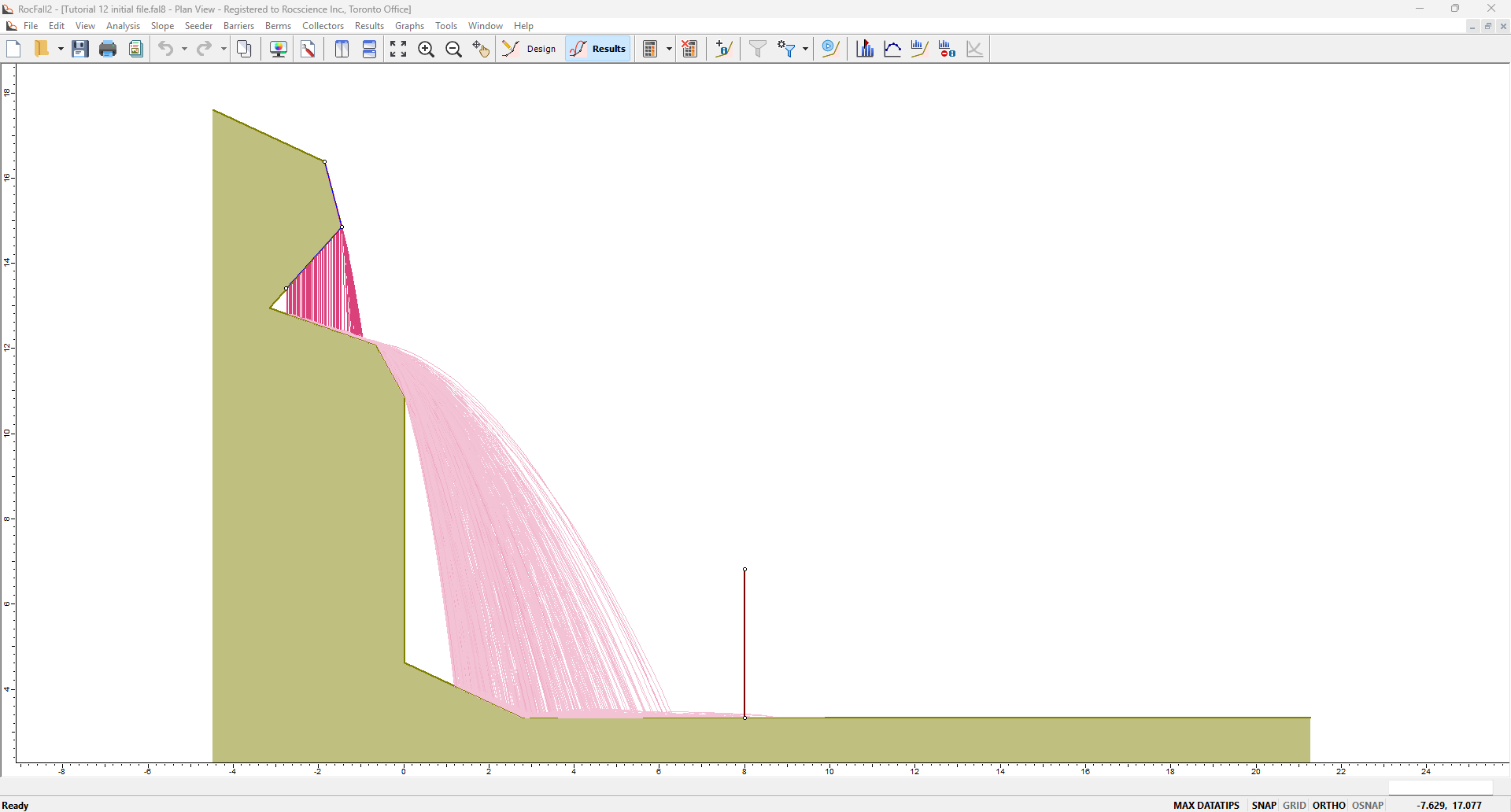Click the barrier's top endpoint
The width and height of the screenshot is (1511, 812).
(x=744, y=570)
